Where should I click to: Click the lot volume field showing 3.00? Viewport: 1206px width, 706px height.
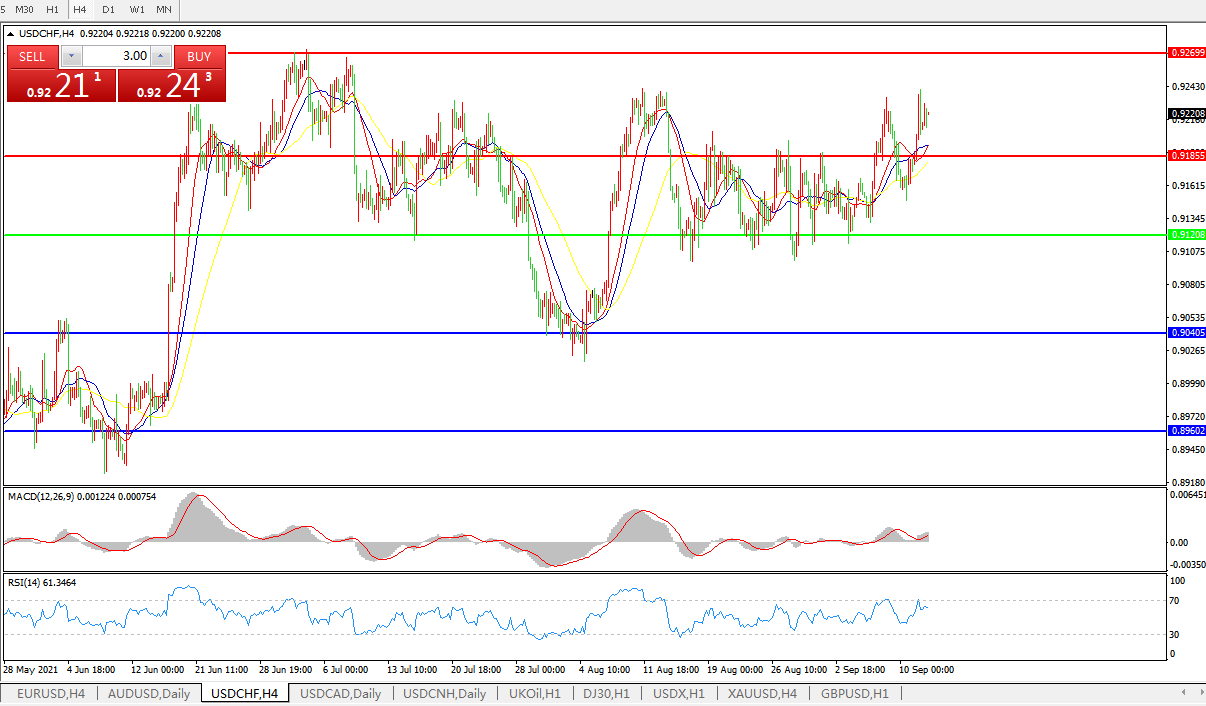(115, 57)
